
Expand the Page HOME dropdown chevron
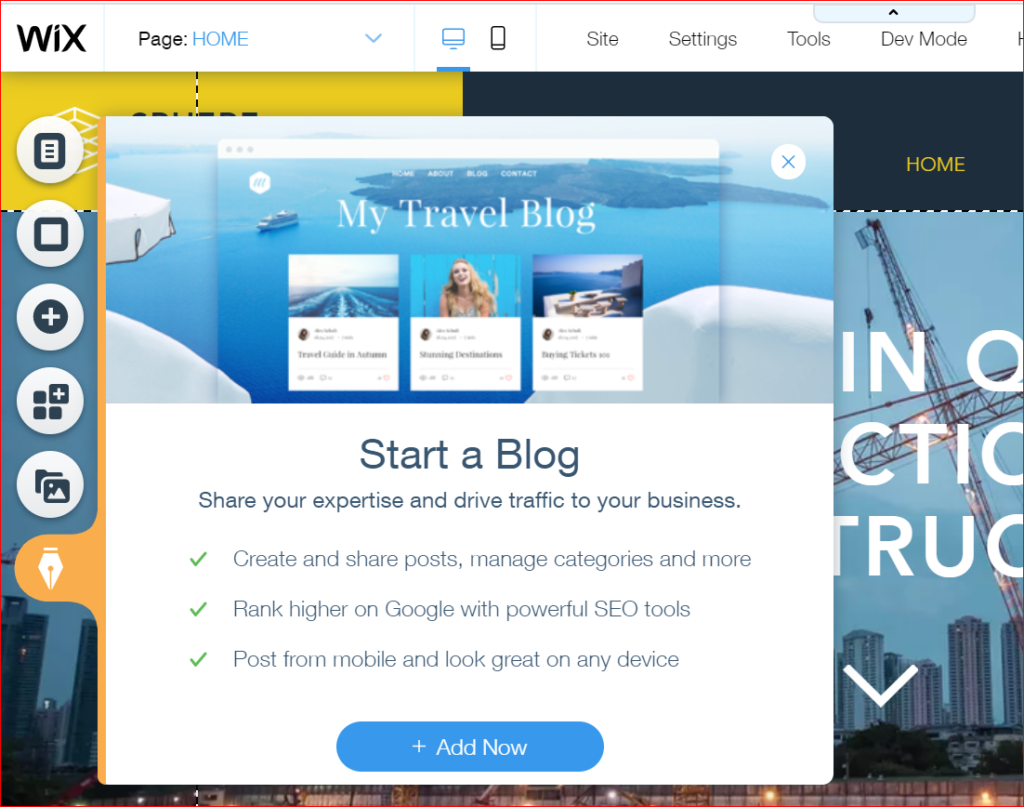[374, 39]
